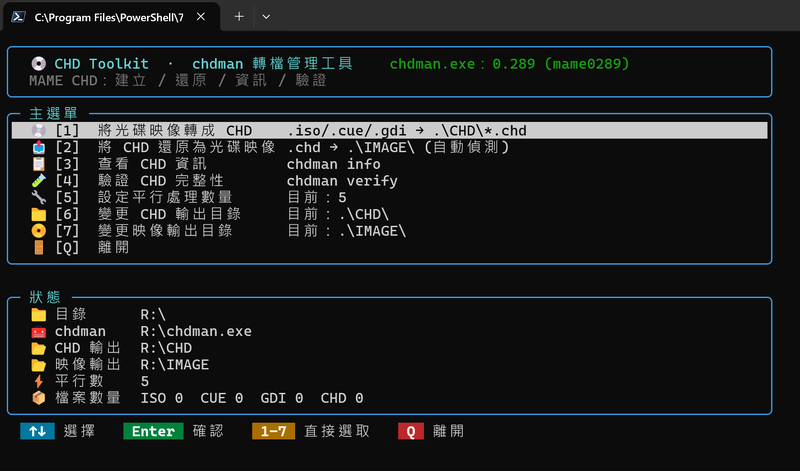The height and width of the screenshot is (471, 800).
Task: Click the 'MAME CHD' subtitle line
Action: click(178, 81)
